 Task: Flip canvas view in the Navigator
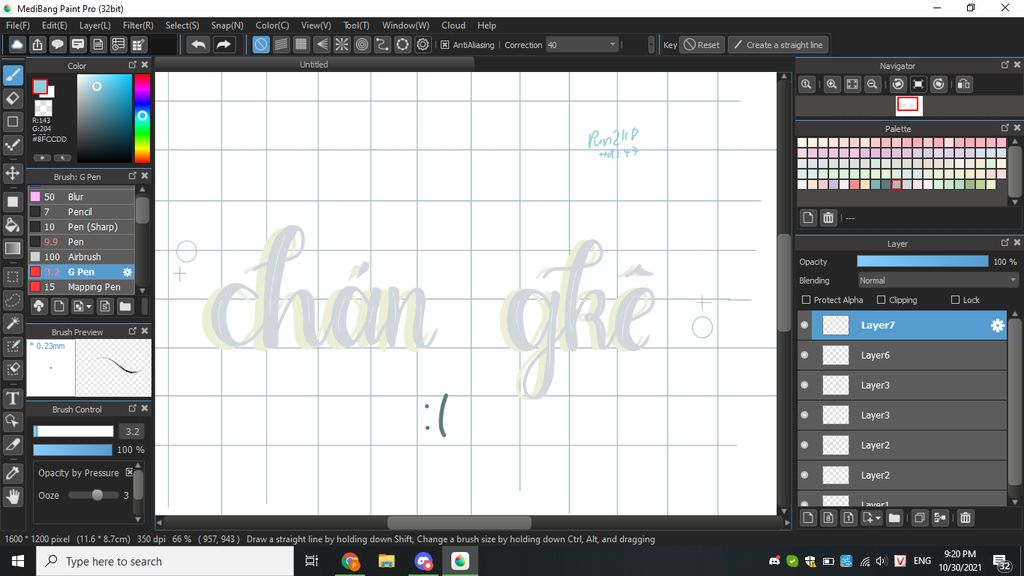click(x=964, y=84)
